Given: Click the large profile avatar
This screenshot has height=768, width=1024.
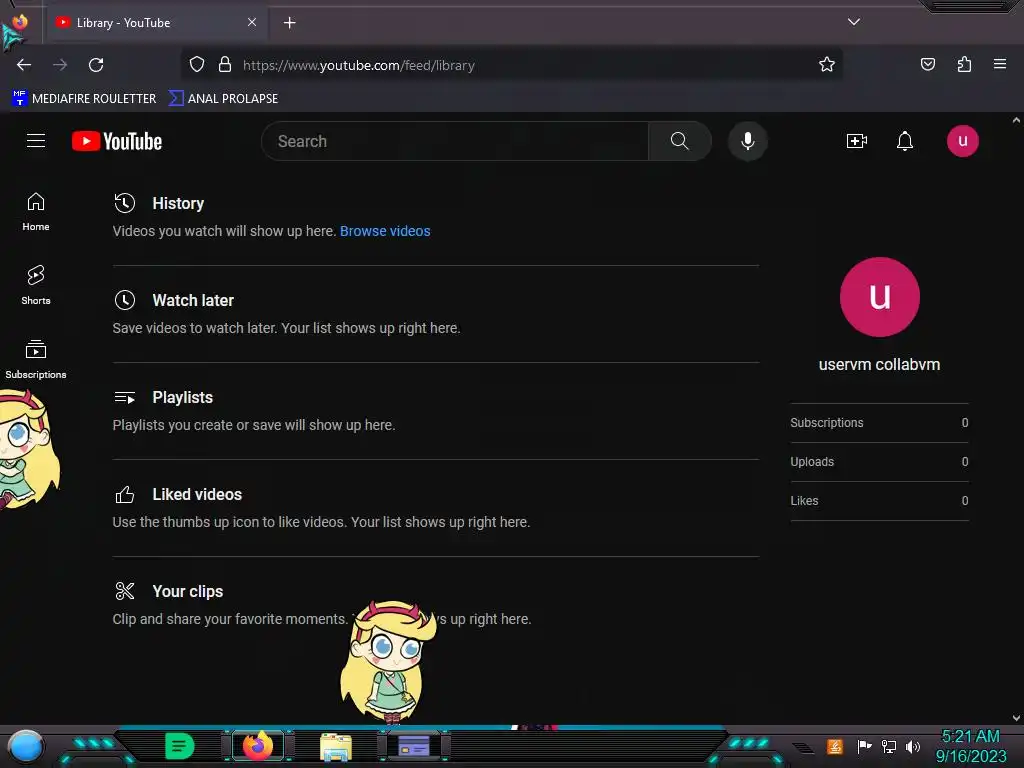Looking at the screenshot, I should 880,297.
